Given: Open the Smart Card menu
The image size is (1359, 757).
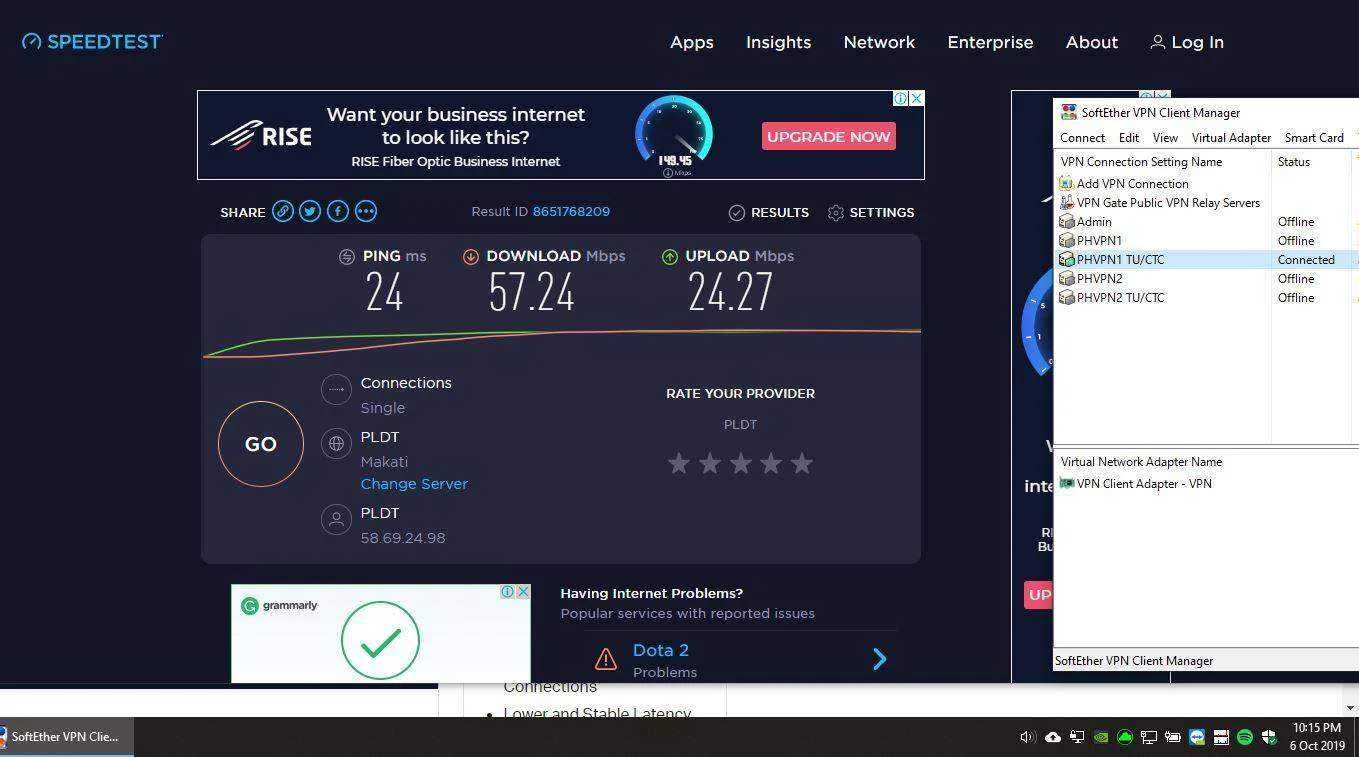Looking at the screenshot, I should tap(1314, 138).
